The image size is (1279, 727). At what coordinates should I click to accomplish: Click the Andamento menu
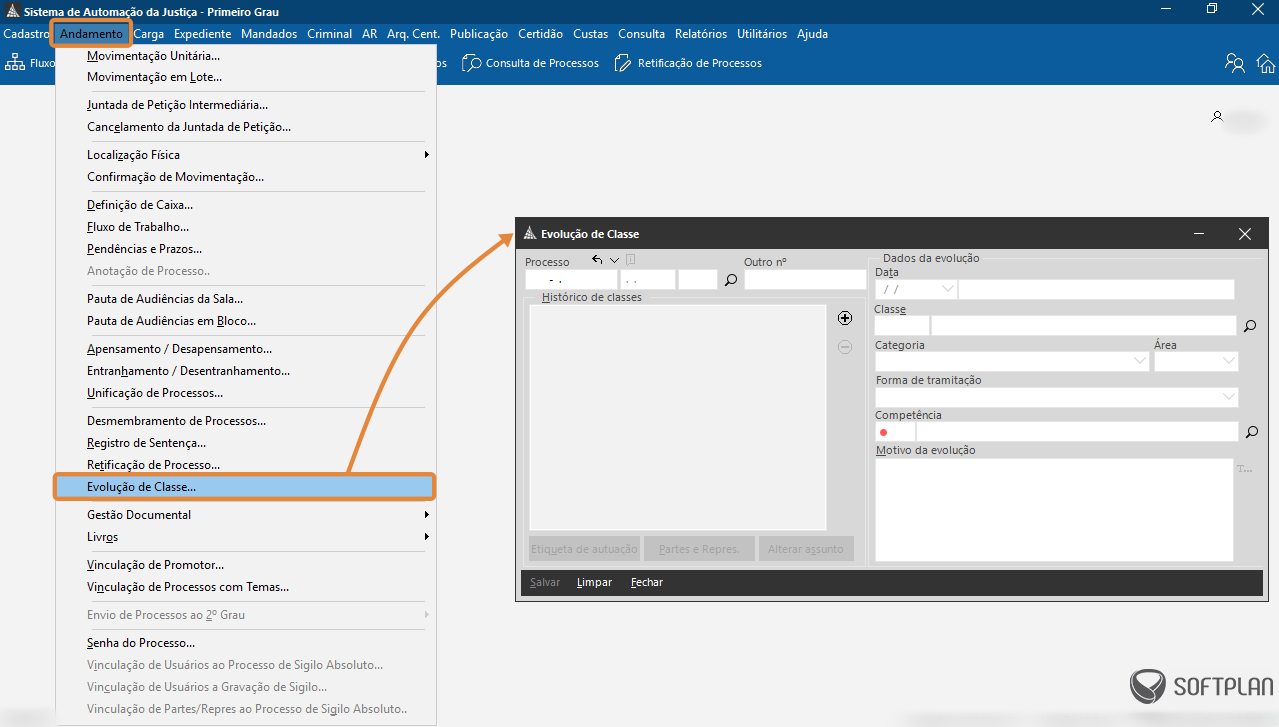91,34
